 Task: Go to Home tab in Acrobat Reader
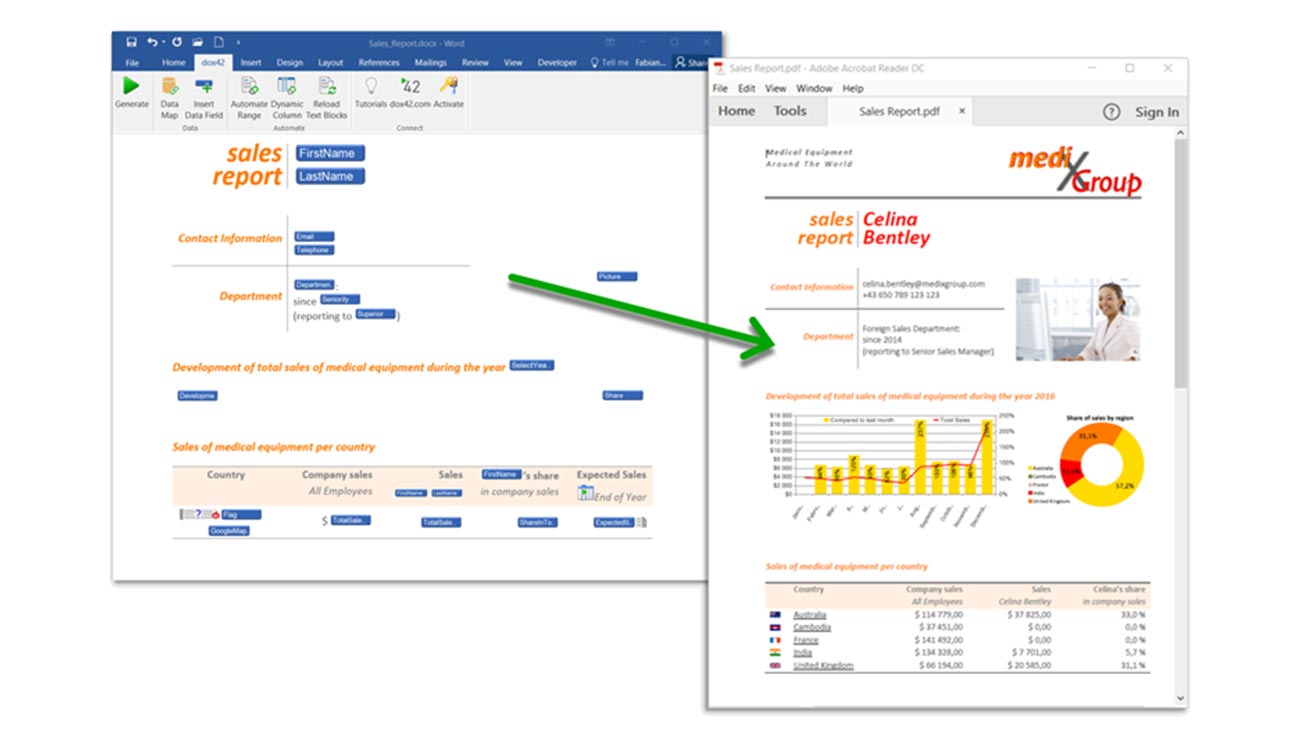pos(737,111)
